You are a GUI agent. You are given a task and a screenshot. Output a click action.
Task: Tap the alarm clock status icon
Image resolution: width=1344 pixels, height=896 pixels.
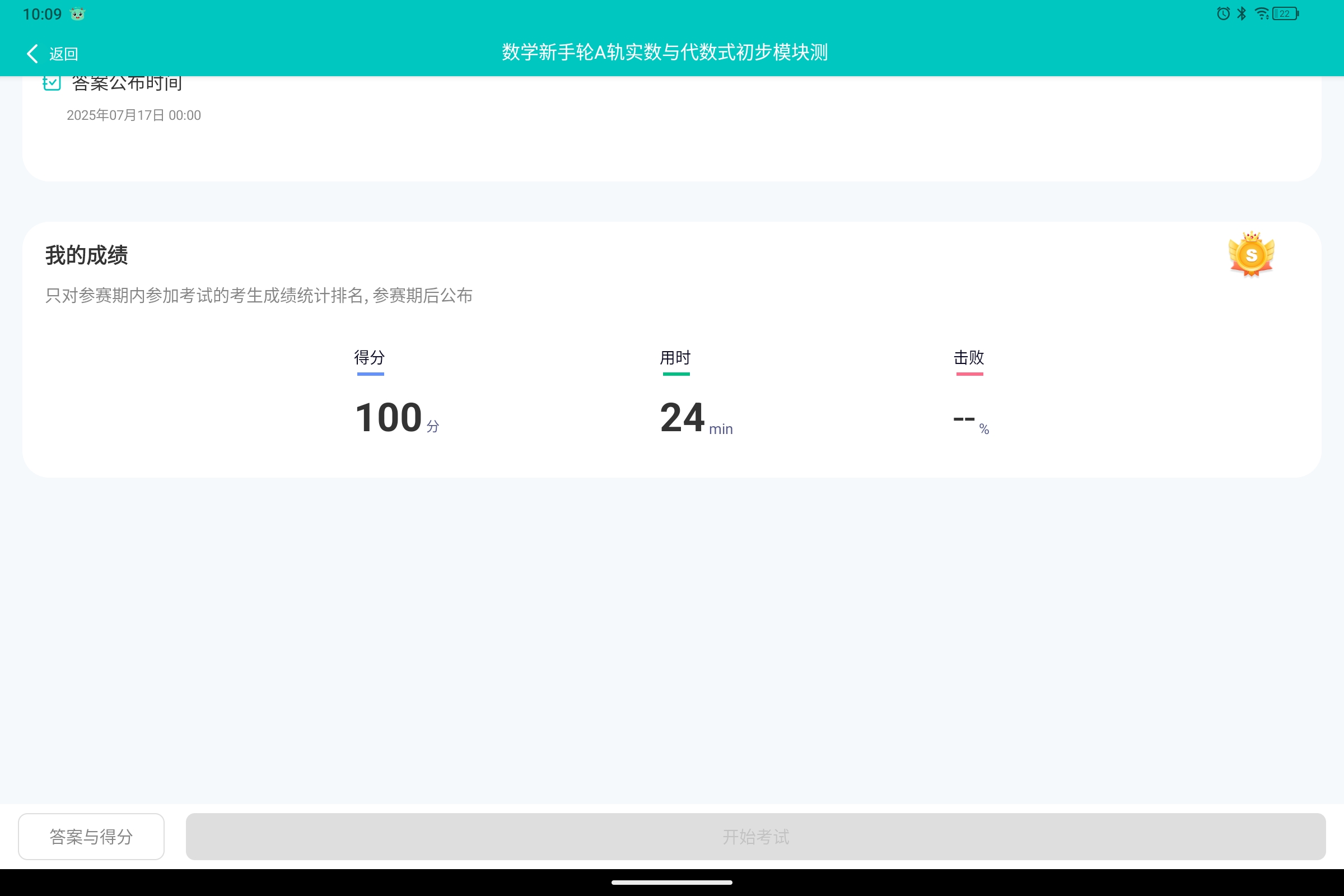(x=1223, y=13)
